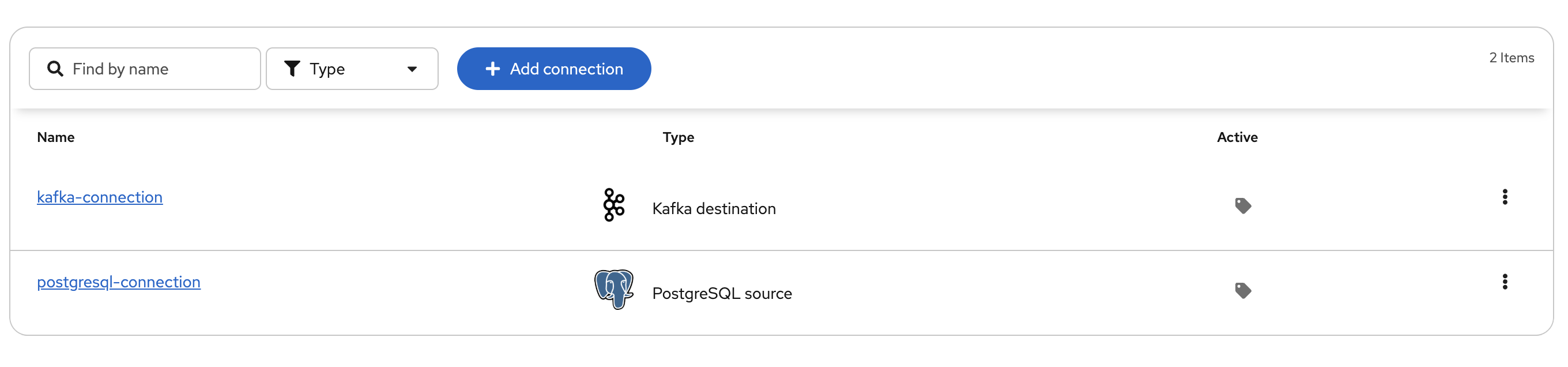
Task: Click the tag icon in kafka-connection row
Action: click(x=1242, y=206)
